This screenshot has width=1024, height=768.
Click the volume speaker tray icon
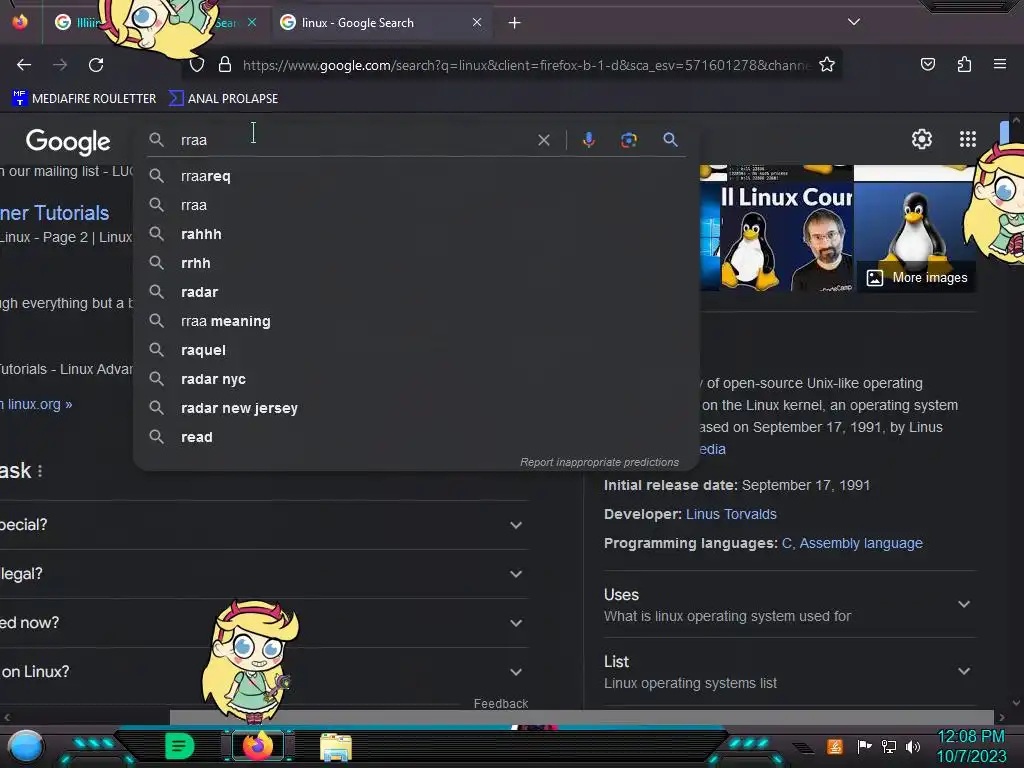[913, 746]
